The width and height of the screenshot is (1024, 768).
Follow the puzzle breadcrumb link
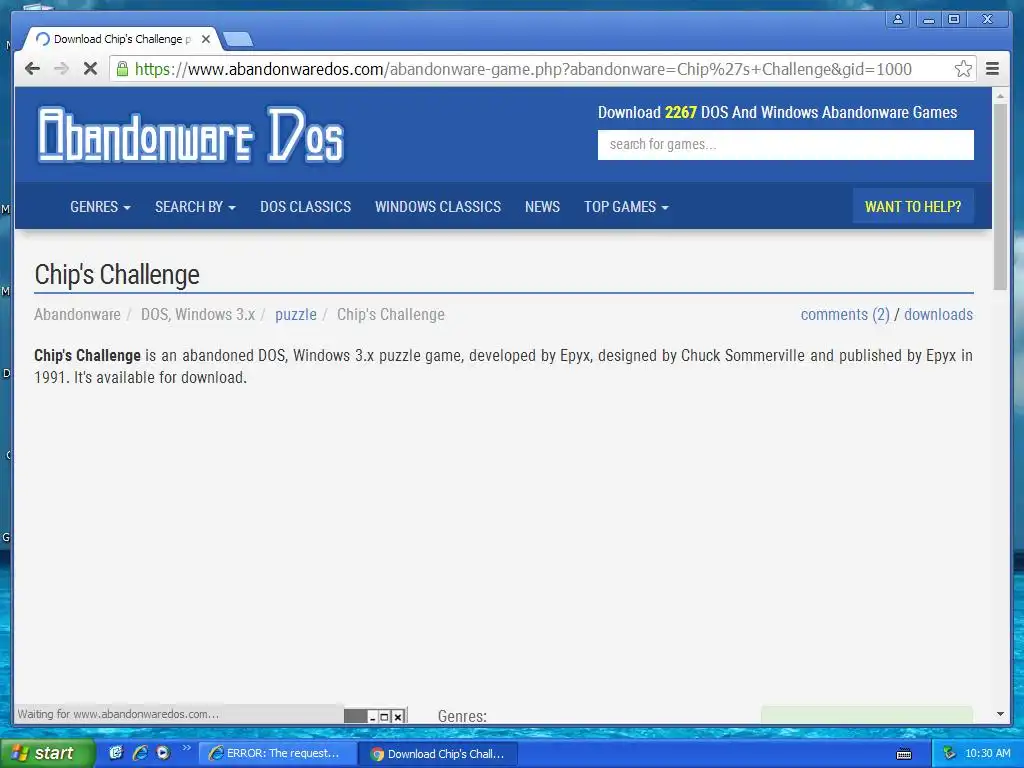(x=296, y=314)
